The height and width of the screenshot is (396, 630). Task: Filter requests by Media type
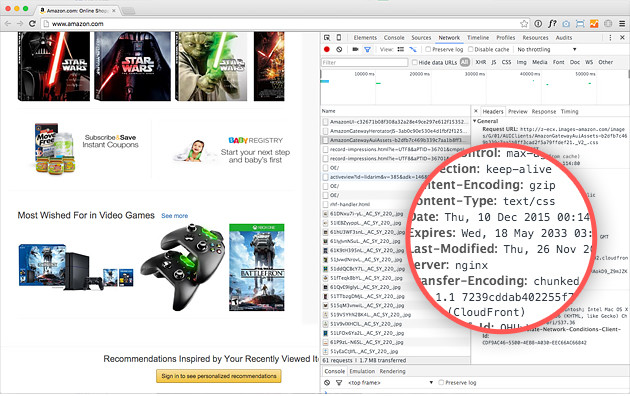point(540,62)
